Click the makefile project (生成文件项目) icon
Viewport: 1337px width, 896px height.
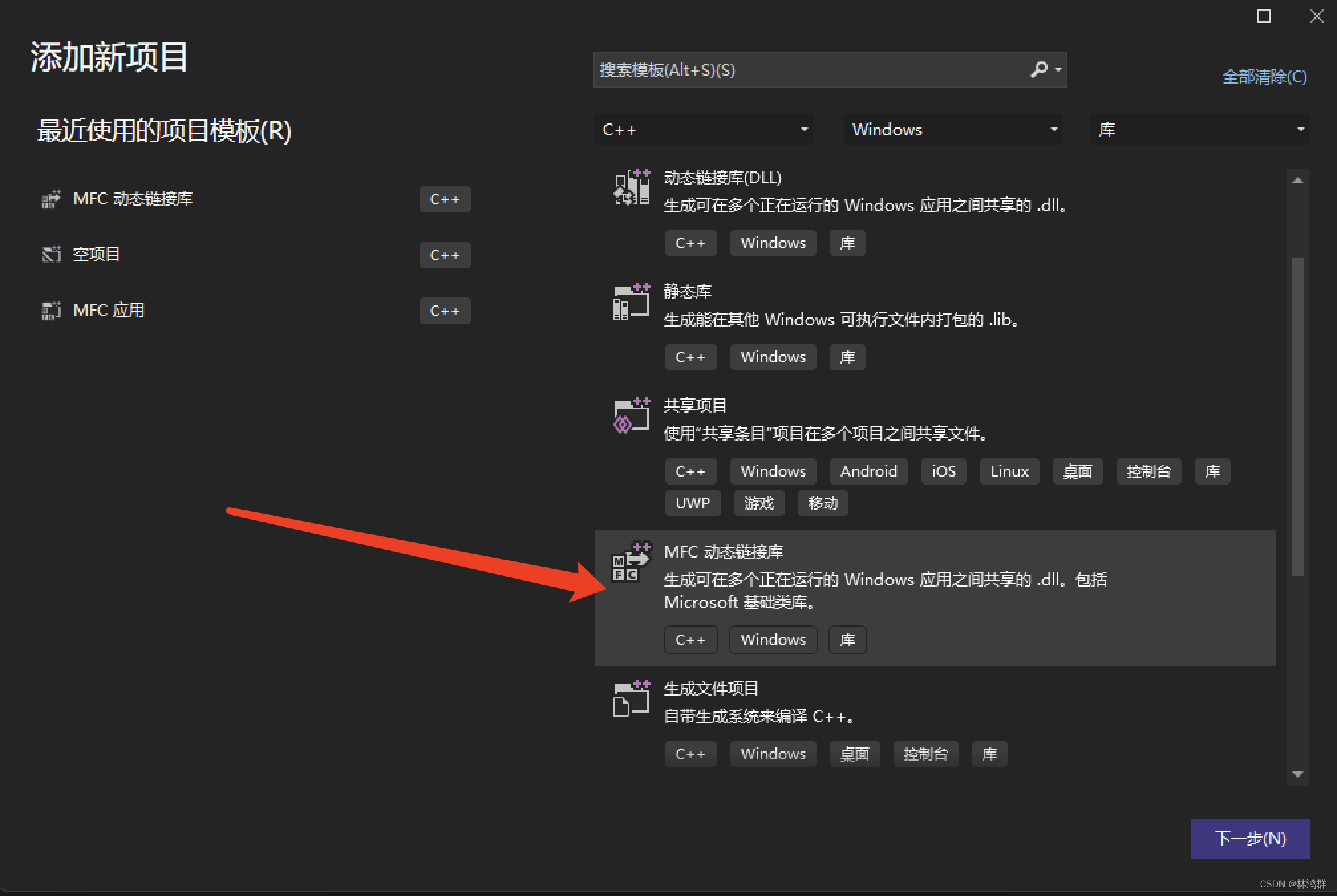point(631,698)
